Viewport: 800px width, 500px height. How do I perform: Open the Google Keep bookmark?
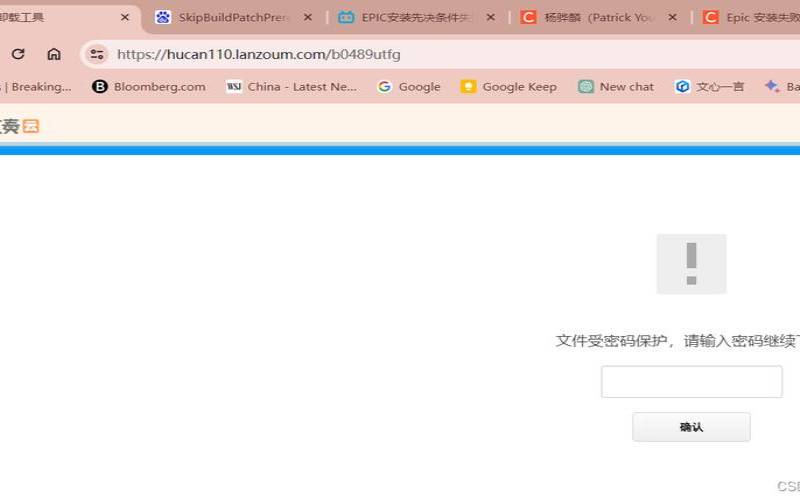click(x=508, y=87)
